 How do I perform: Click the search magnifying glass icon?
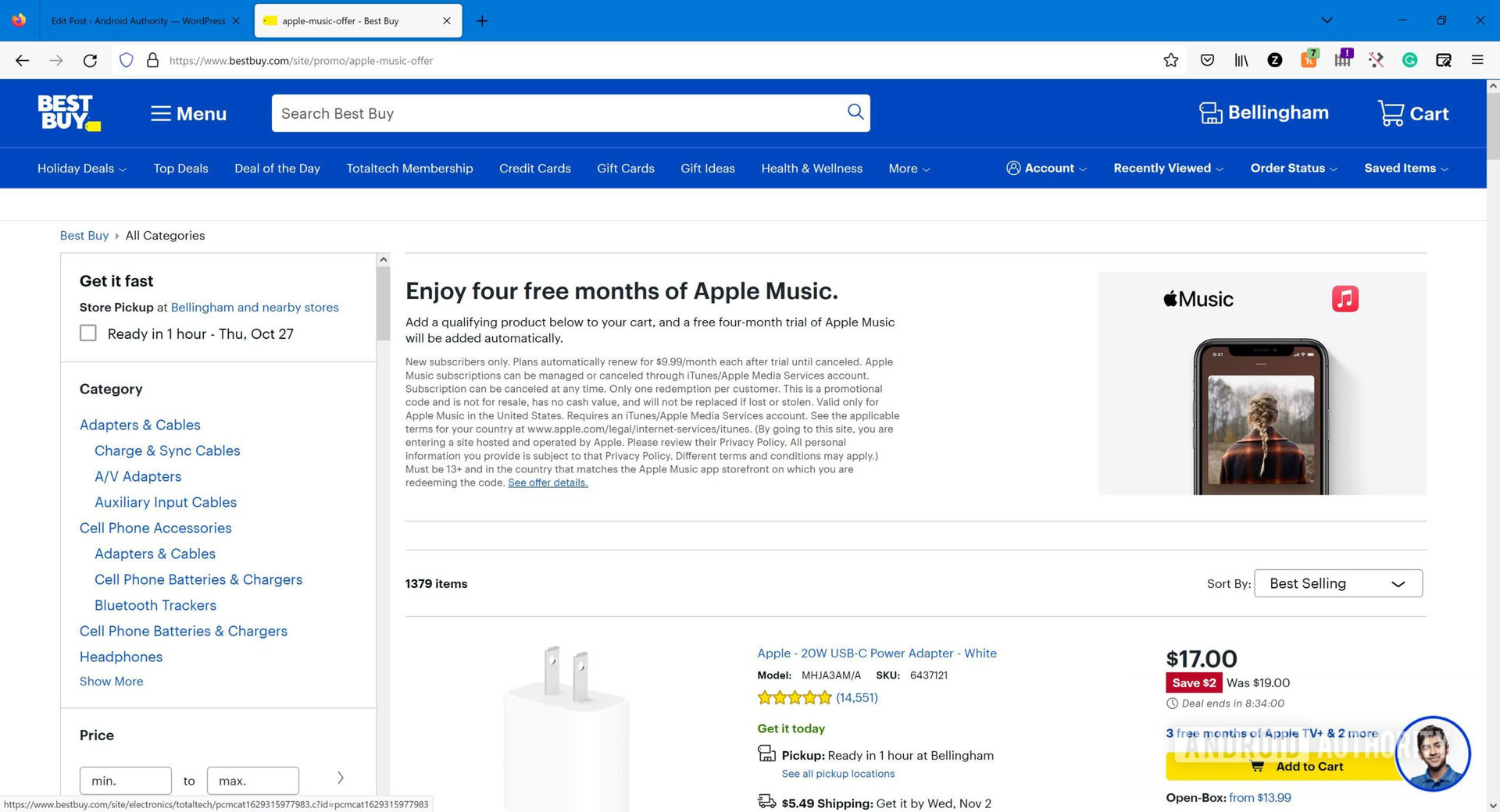point(855,112)
